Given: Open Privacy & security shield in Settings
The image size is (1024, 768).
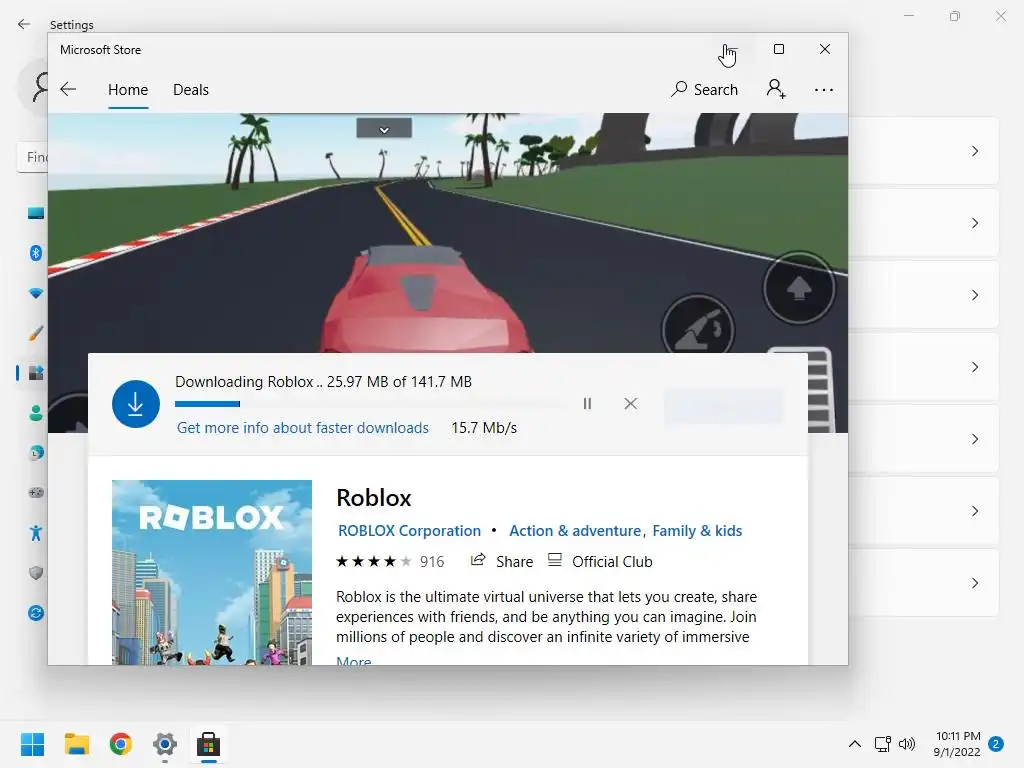Looking at the screenshot, I should pyautogui.click(x=36, y=573).
